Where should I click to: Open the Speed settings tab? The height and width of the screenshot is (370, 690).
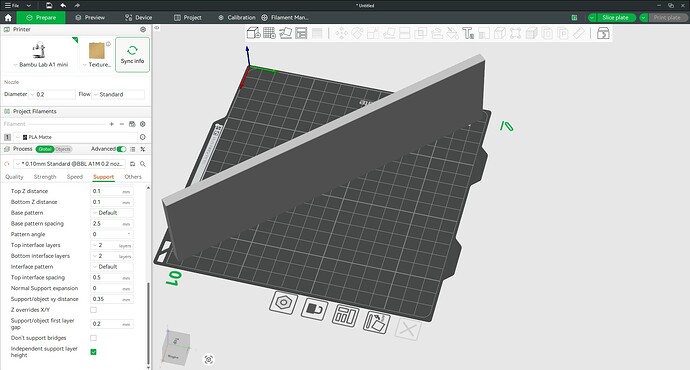point(75,176)
